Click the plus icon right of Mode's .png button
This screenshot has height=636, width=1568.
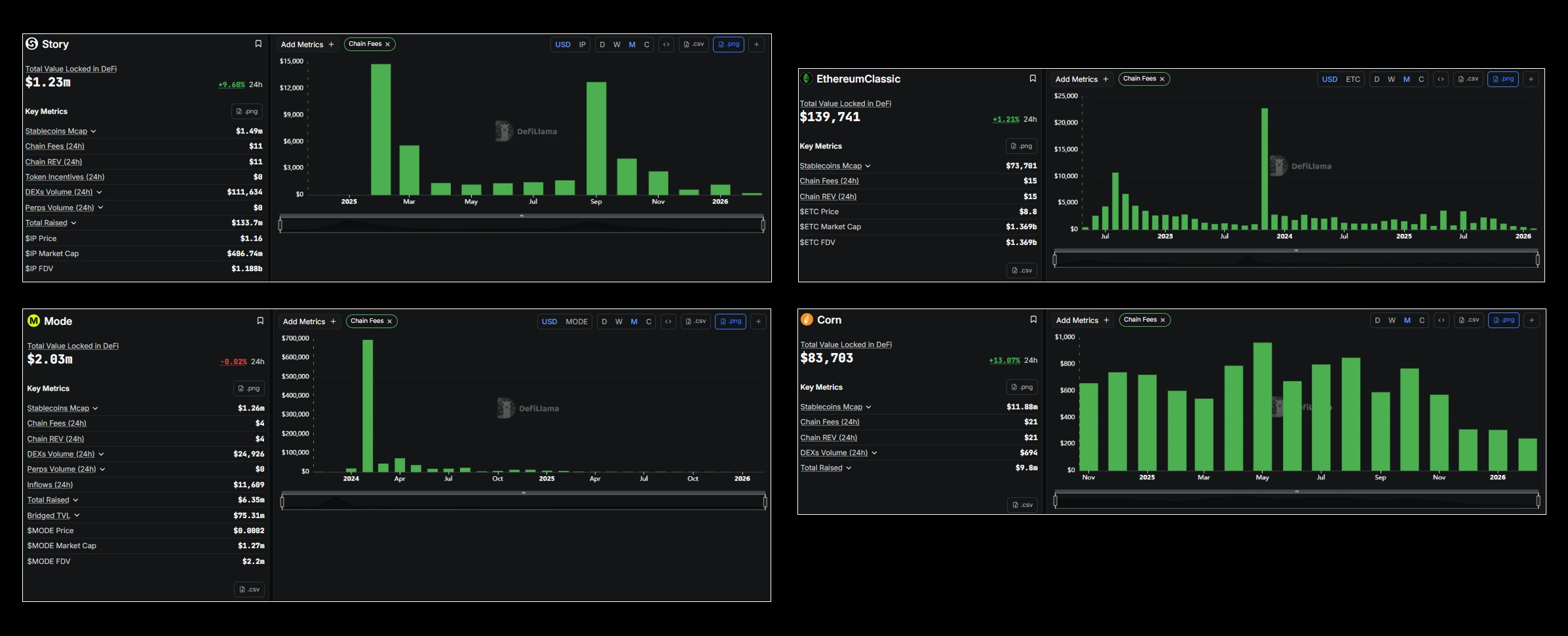759,322
